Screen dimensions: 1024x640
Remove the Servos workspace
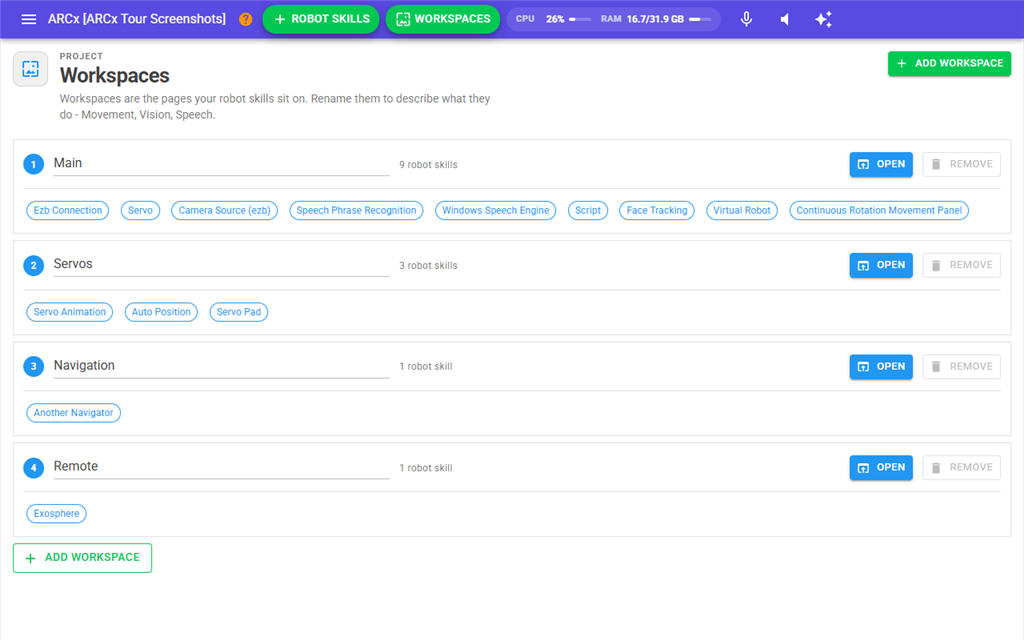point(961,265)
